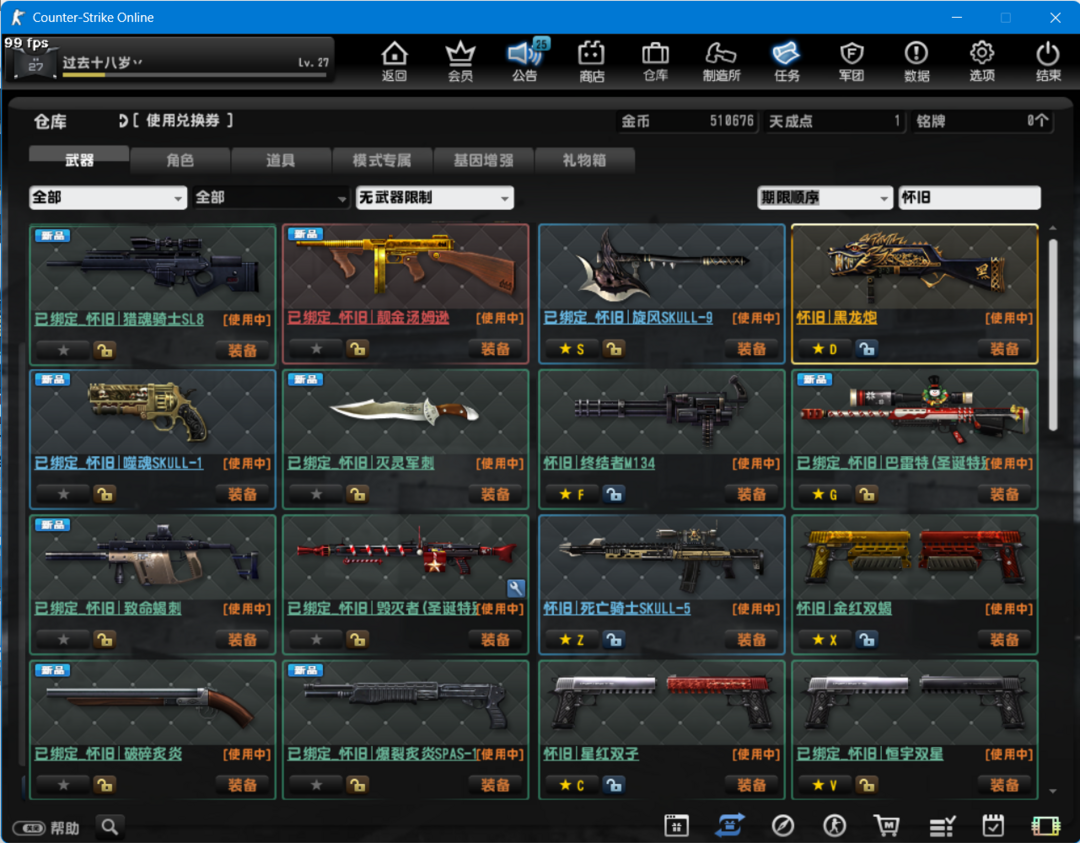This screenshot has height=843, width=1080.
Task: Open the 选项 options gear icon
Action: (982, 61)
